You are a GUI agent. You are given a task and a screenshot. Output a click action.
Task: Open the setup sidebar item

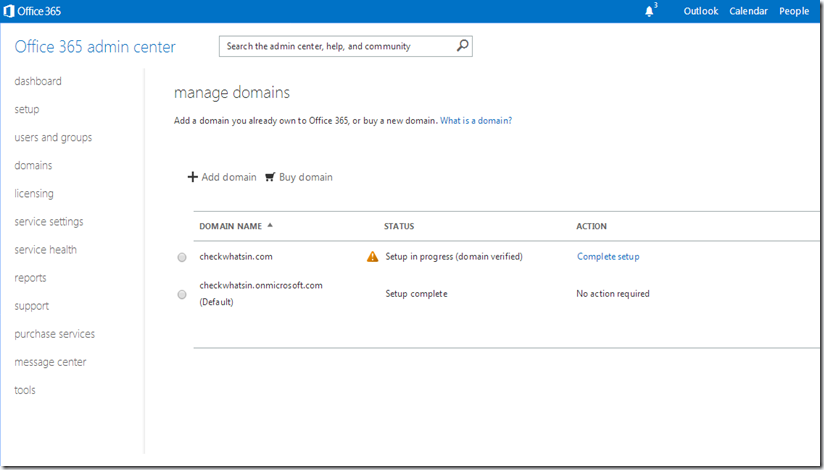point(27,109)
